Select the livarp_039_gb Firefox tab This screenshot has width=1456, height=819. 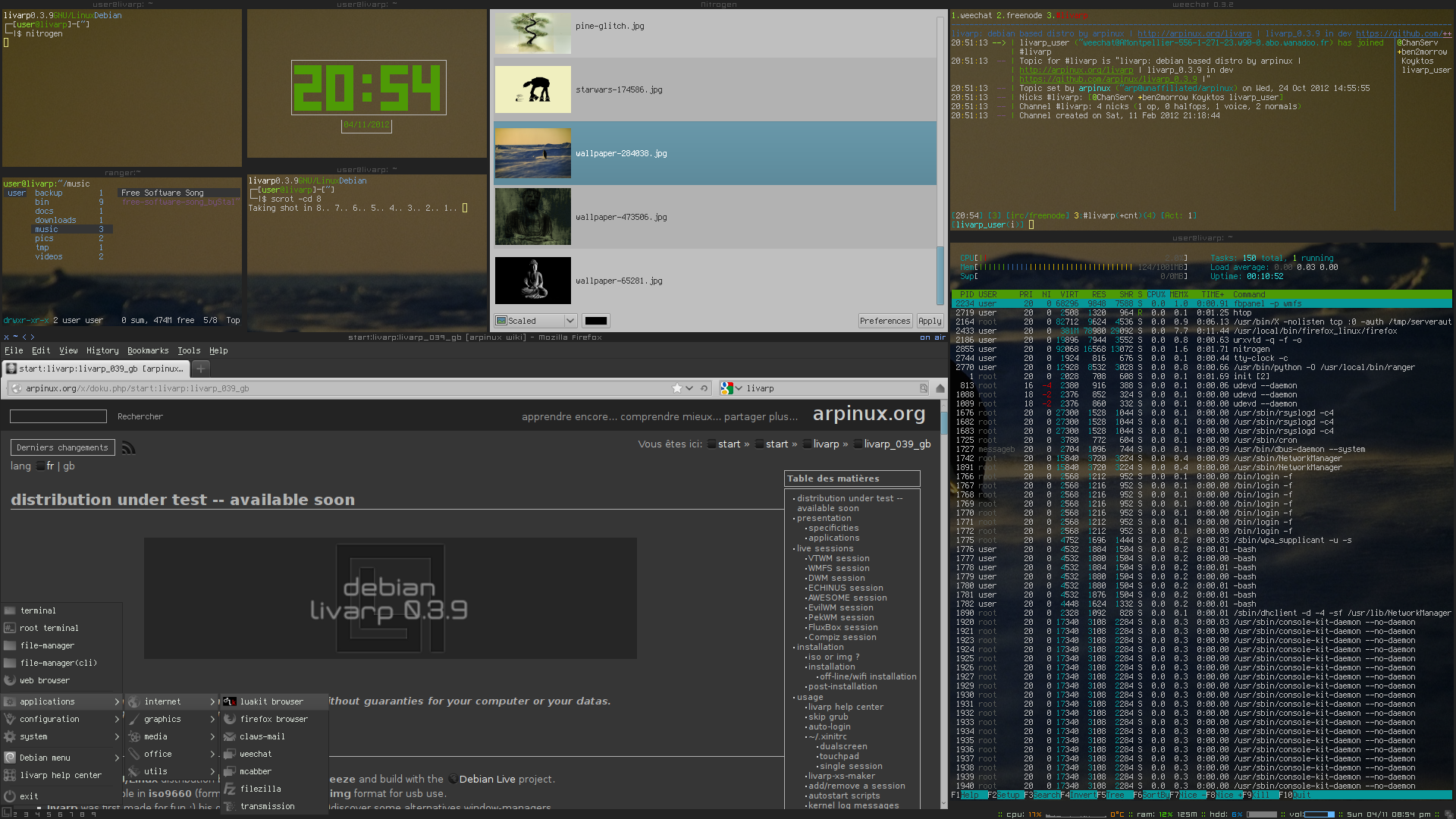click(x=95, y=369)
